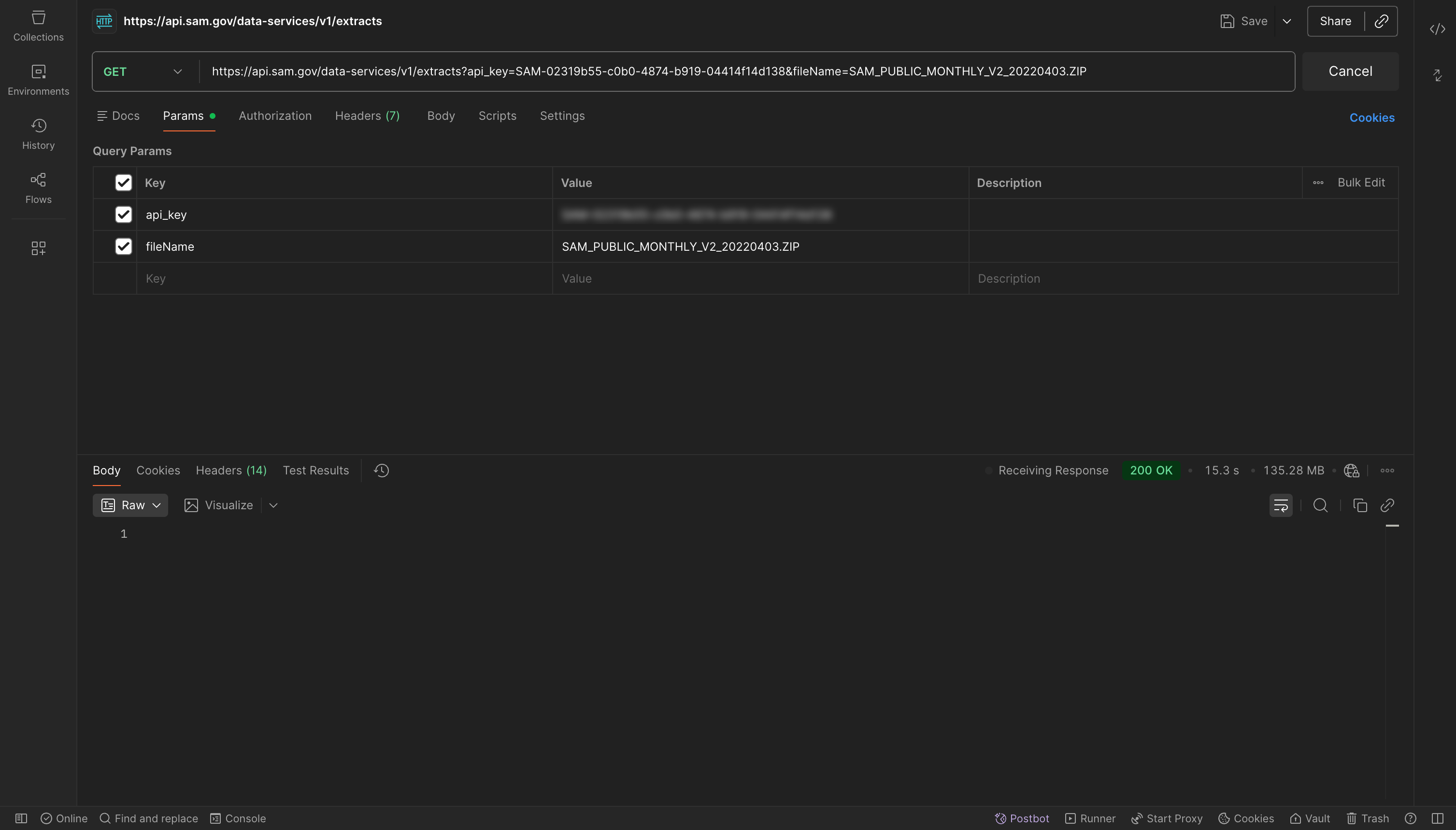
Task: Click the params table options ellipsis
Action: point(1318,183)
